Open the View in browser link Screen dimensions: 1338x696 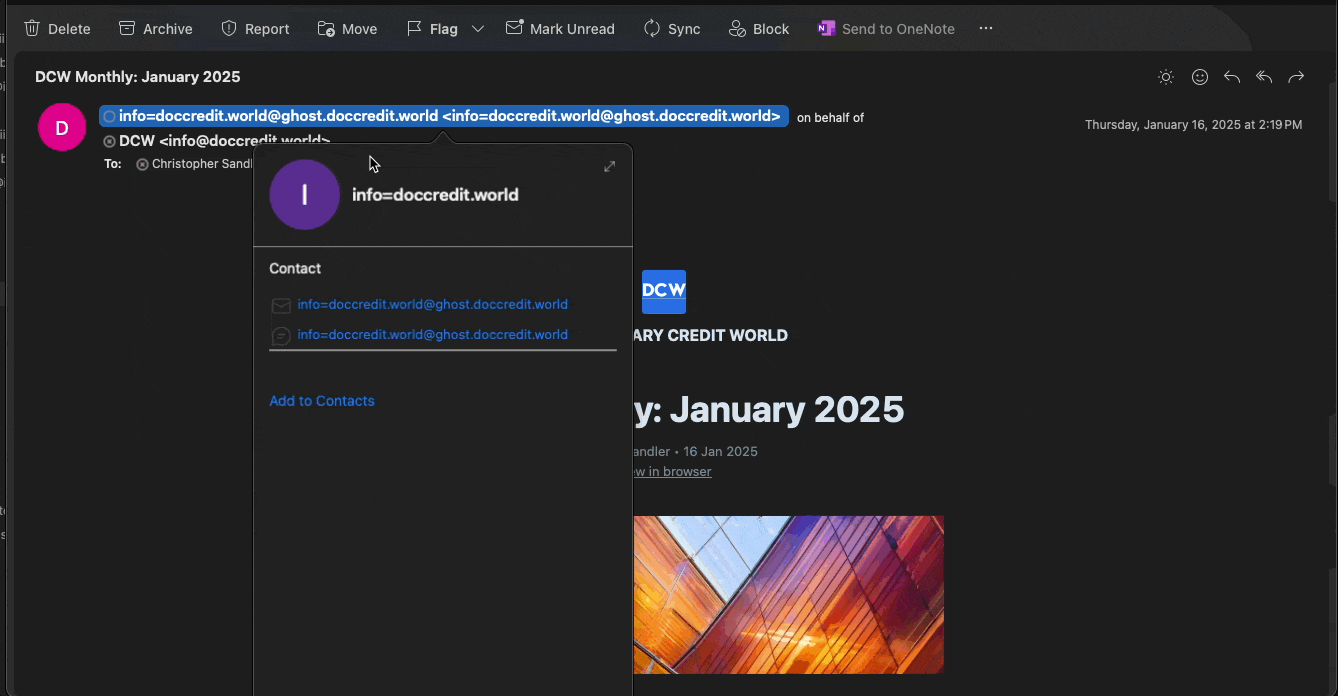pos(672,472)
